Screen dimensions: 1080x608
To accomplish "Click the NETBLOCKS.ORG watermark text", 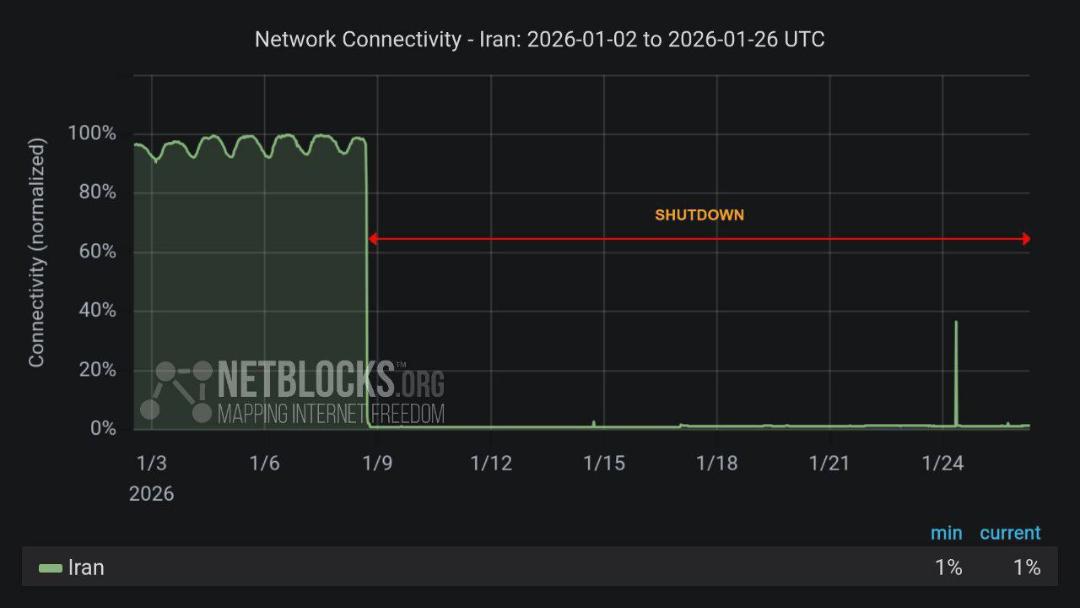I will tap(331, 379).
